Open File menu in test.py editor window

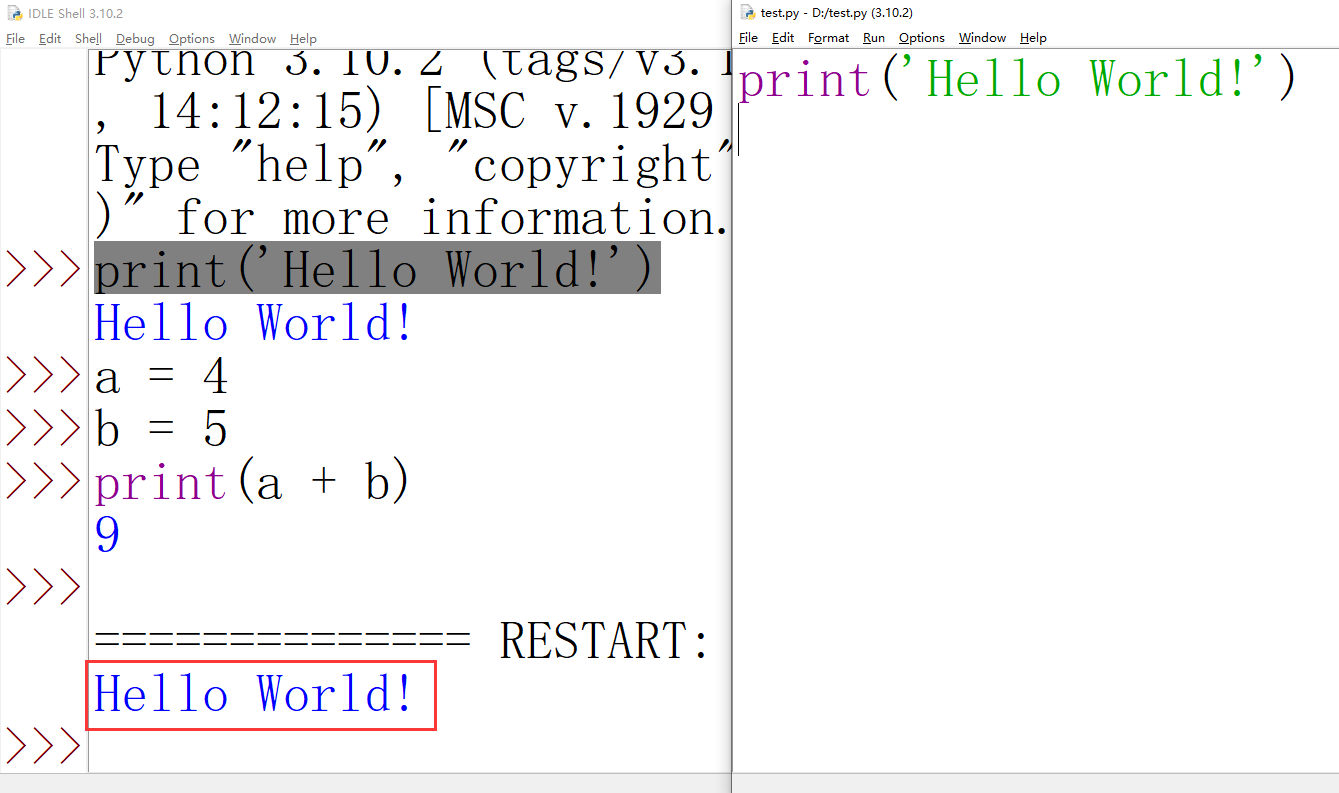click(x=748, y=38)
